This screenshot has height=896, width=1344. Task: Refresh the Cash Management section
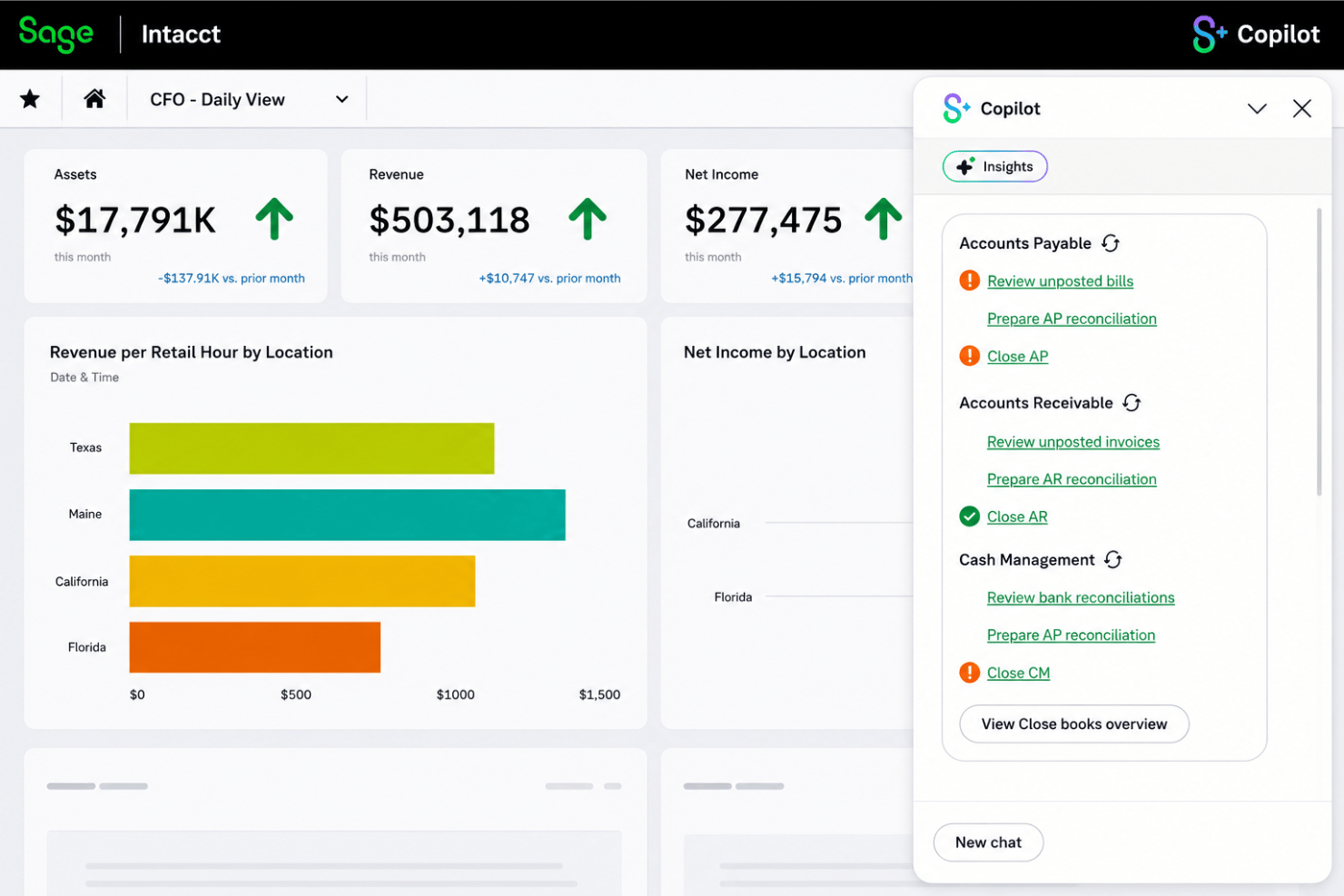[x=1113, y=559]
